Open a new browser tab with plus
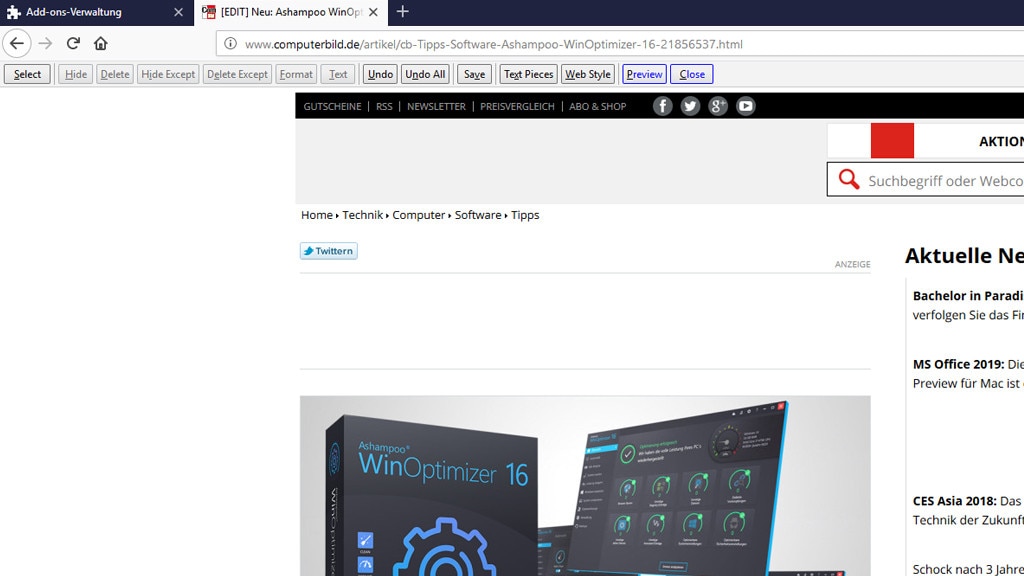 pos(402,12)
